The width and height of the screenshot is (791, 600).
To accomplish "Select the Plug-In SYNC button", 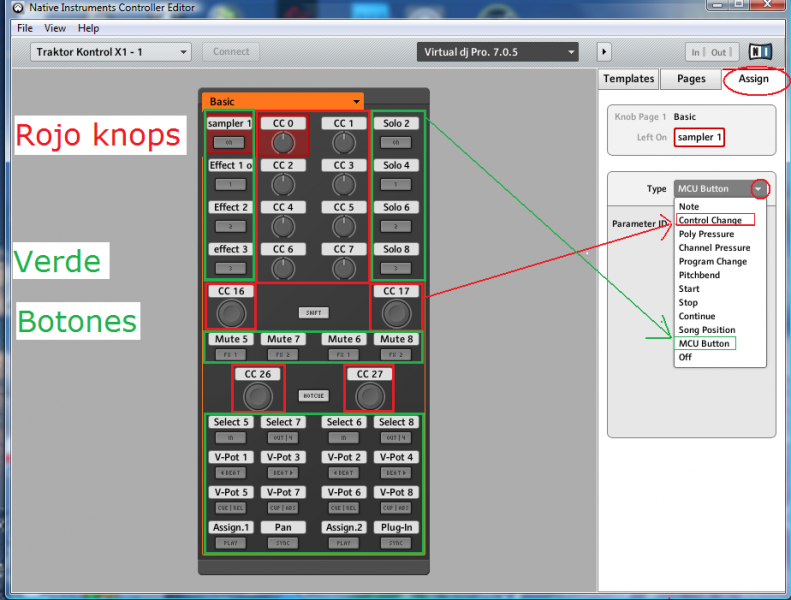I will (x=396, y=543).
